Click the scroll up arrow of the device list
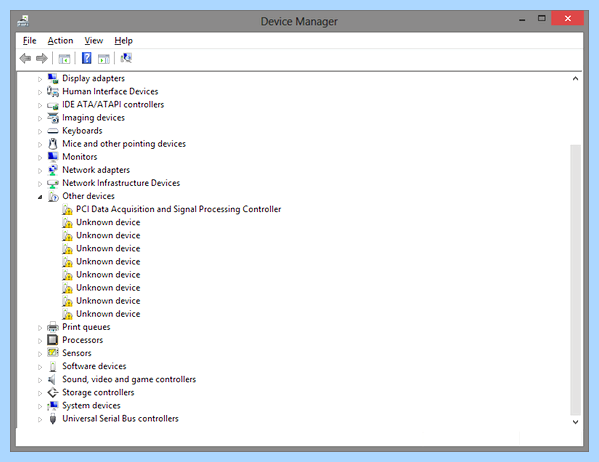The width and height of the screenshot is (599, 462). tap(575, 79)
